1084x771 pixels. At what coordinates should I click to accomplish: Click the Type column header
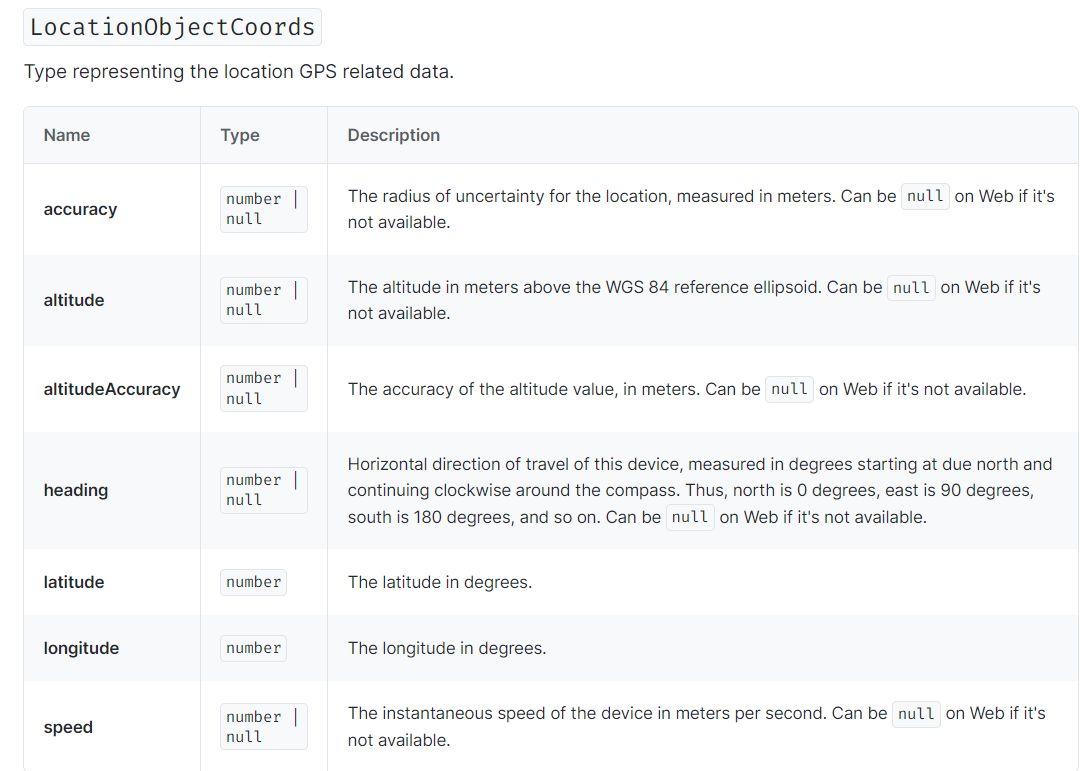click(x=240, y=135)
